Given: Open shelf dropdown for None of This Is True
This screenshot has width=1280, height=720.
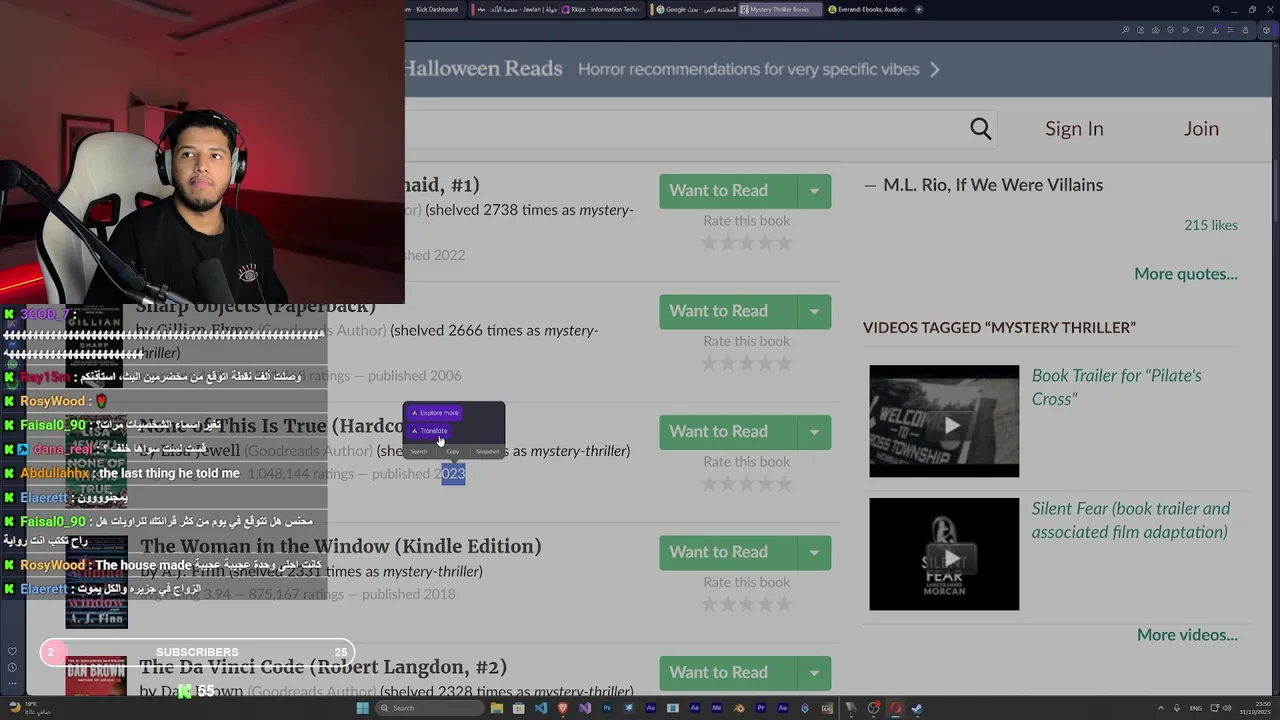Looking at the screenshot, I should pyautogui.click(x=814, y=432).
